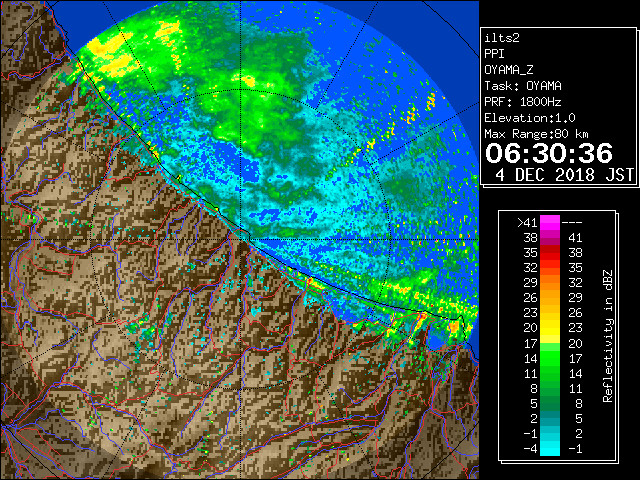
Task: Click the '4 DEC 2018 JST' date
Action: pyautogui.click(x=564, y=175)
